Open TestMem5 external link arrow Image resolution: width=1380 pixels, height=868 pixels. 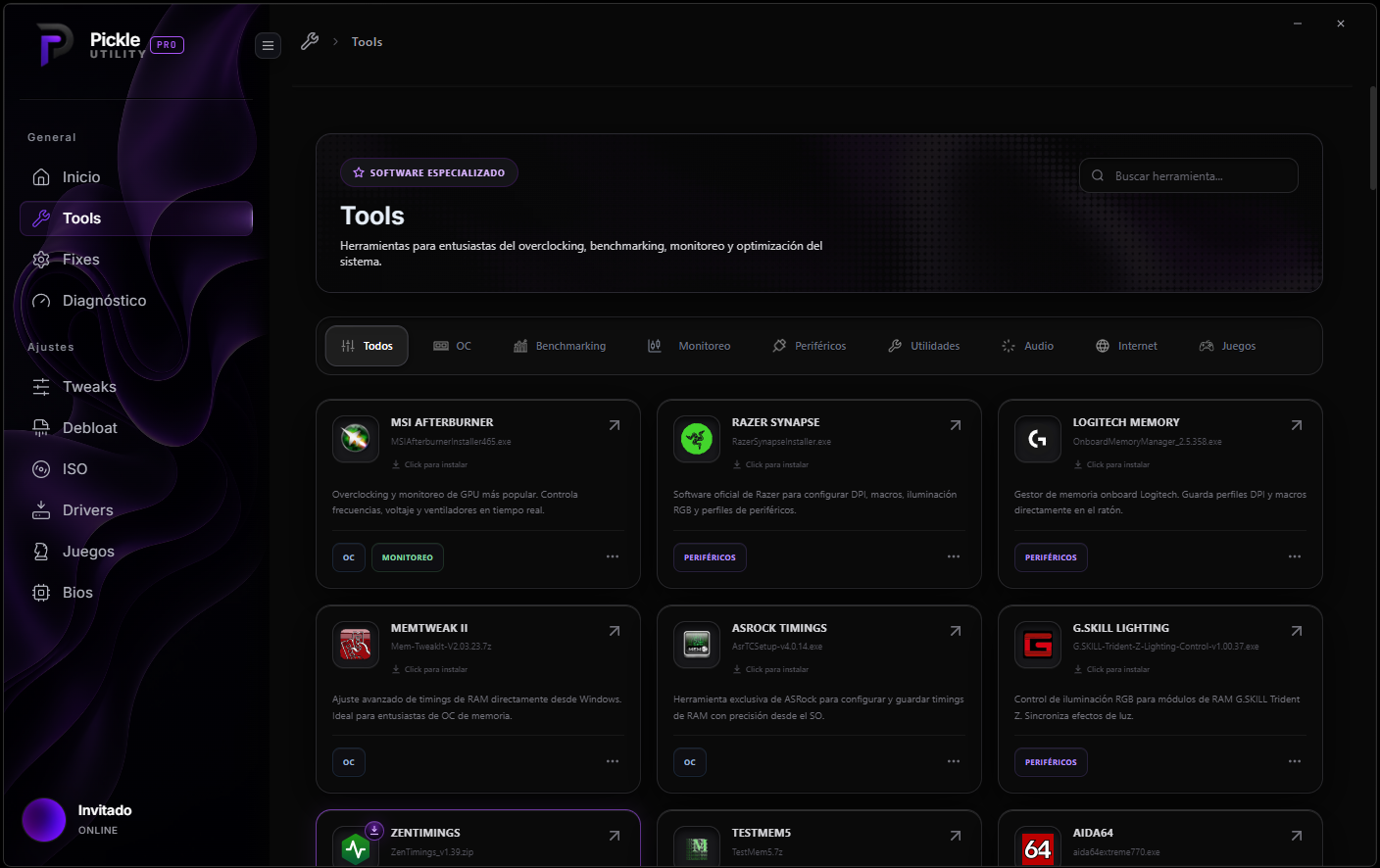956,836
